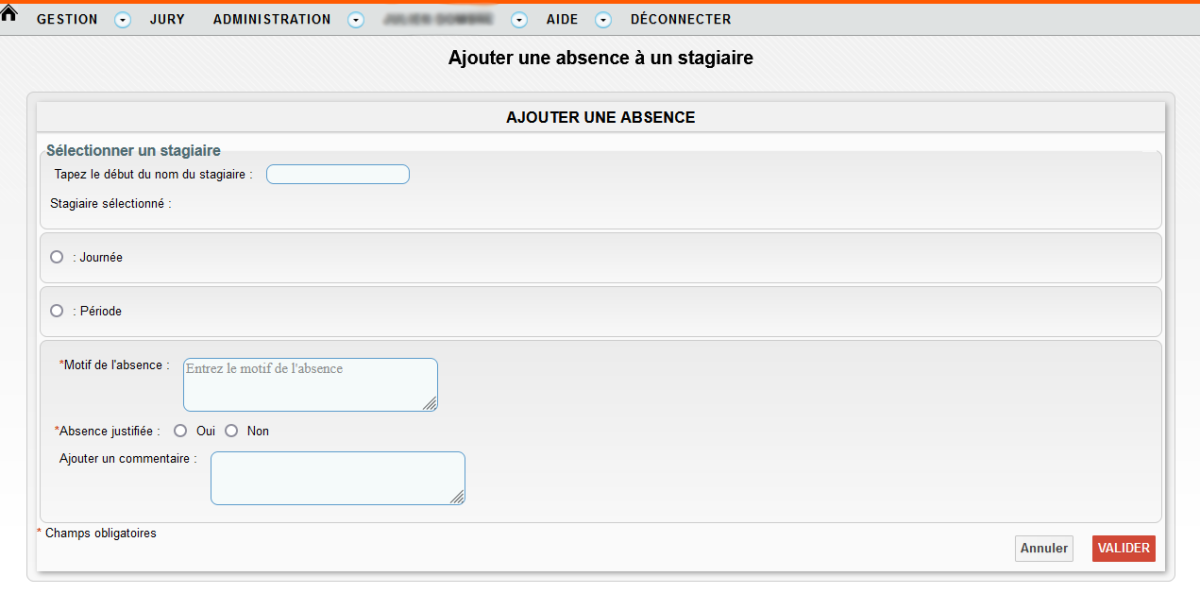Click the home icon in the top bar

pos(11,15)
